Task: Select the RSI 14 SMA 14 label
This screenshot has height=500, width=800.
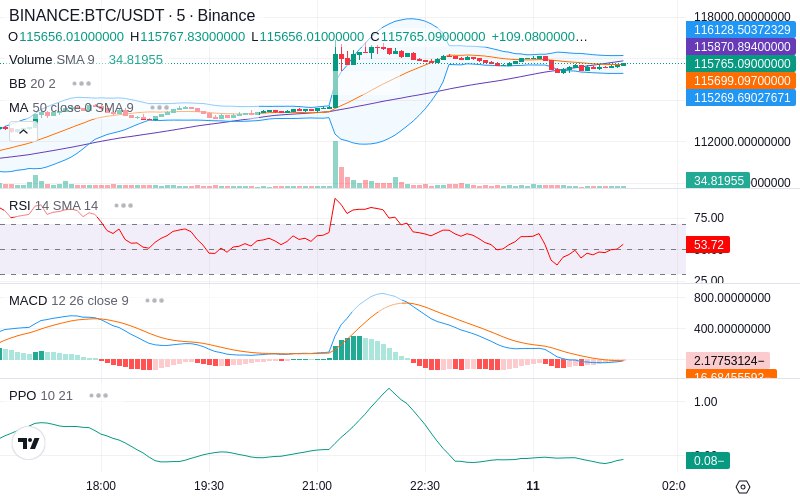Action: (x=54, y=206)
